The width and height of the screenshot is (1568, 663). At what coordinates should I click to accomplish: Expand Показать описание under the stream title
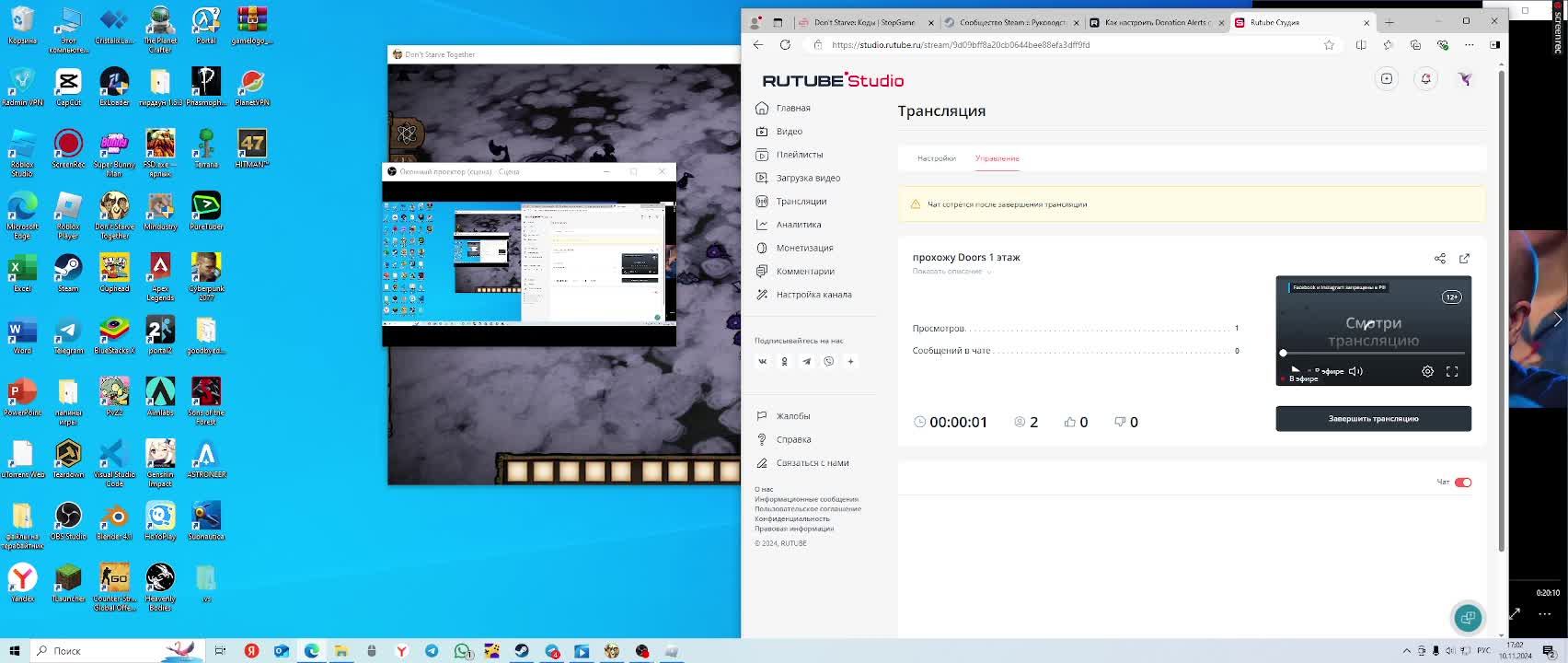(951, 272)
